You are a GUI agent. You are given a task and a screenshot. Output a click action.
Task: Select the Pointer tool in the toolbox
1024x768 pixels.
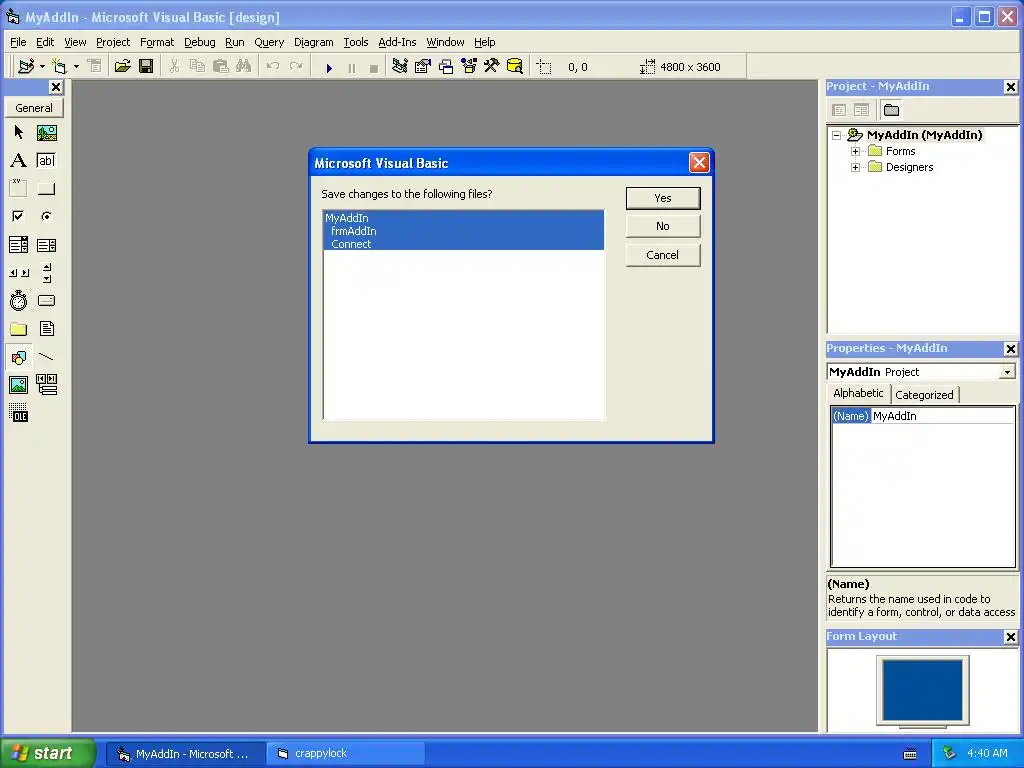click(18, 133)
